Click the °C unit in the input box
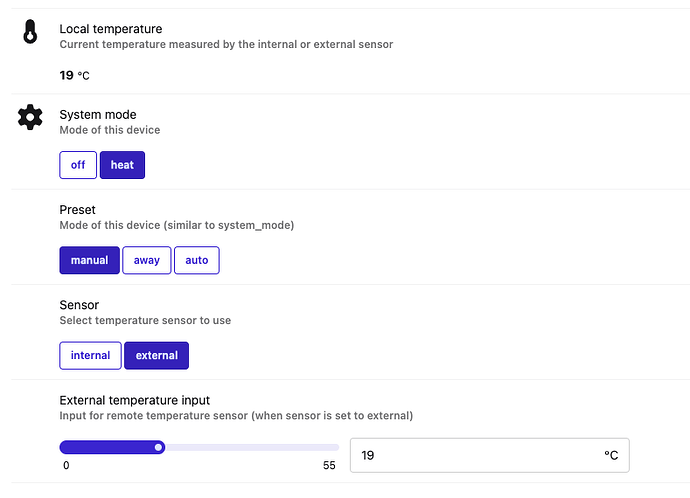The width and height of the screenshot is (690, 498). (x=611, y=455)
